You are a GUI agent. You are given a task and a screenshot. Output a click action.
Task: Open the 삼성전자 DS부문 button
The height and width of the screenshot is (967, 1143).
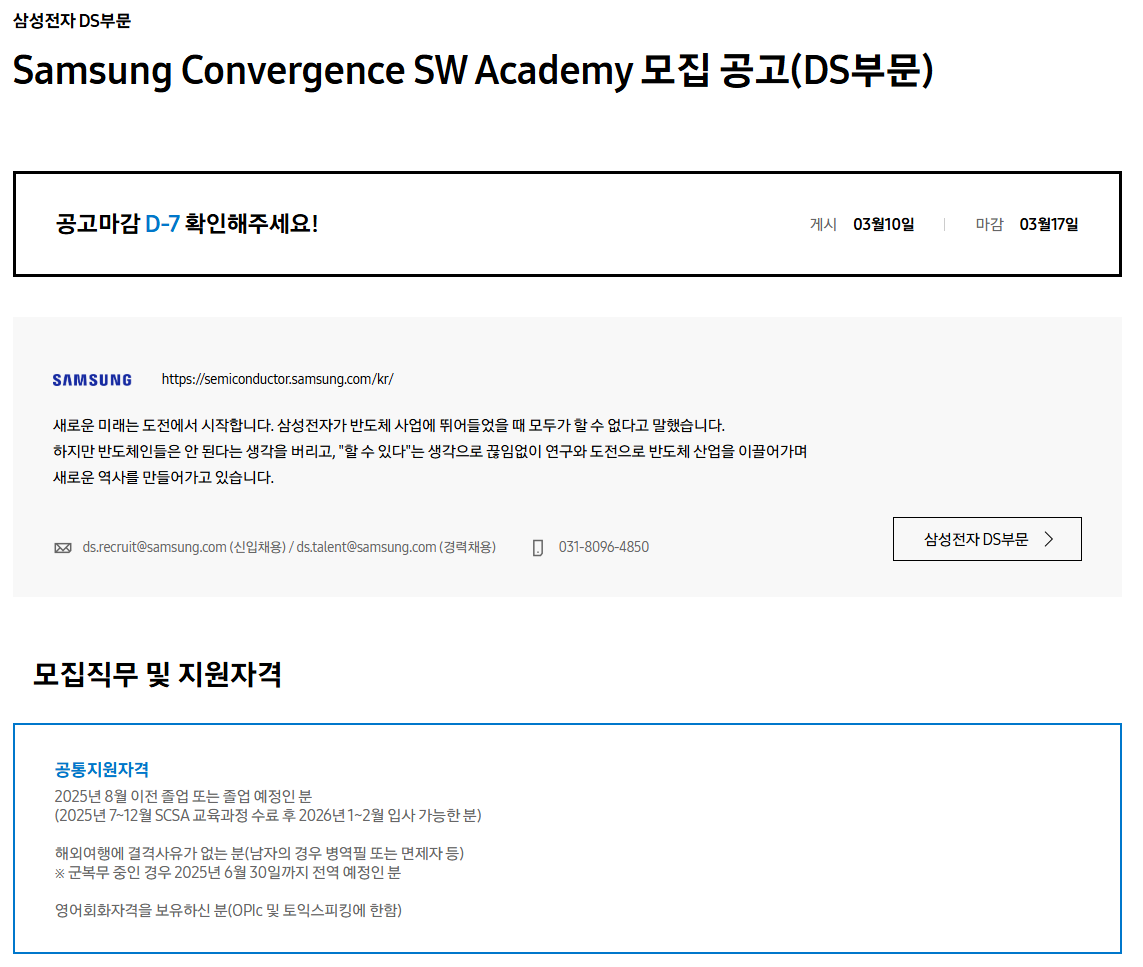987,539
